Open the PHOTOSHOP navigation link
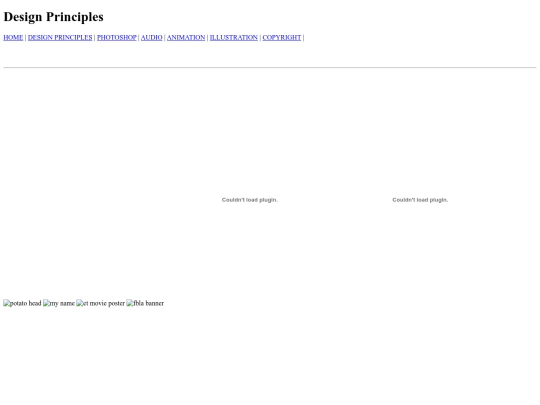540x405 pixels. tap(117, 38)
